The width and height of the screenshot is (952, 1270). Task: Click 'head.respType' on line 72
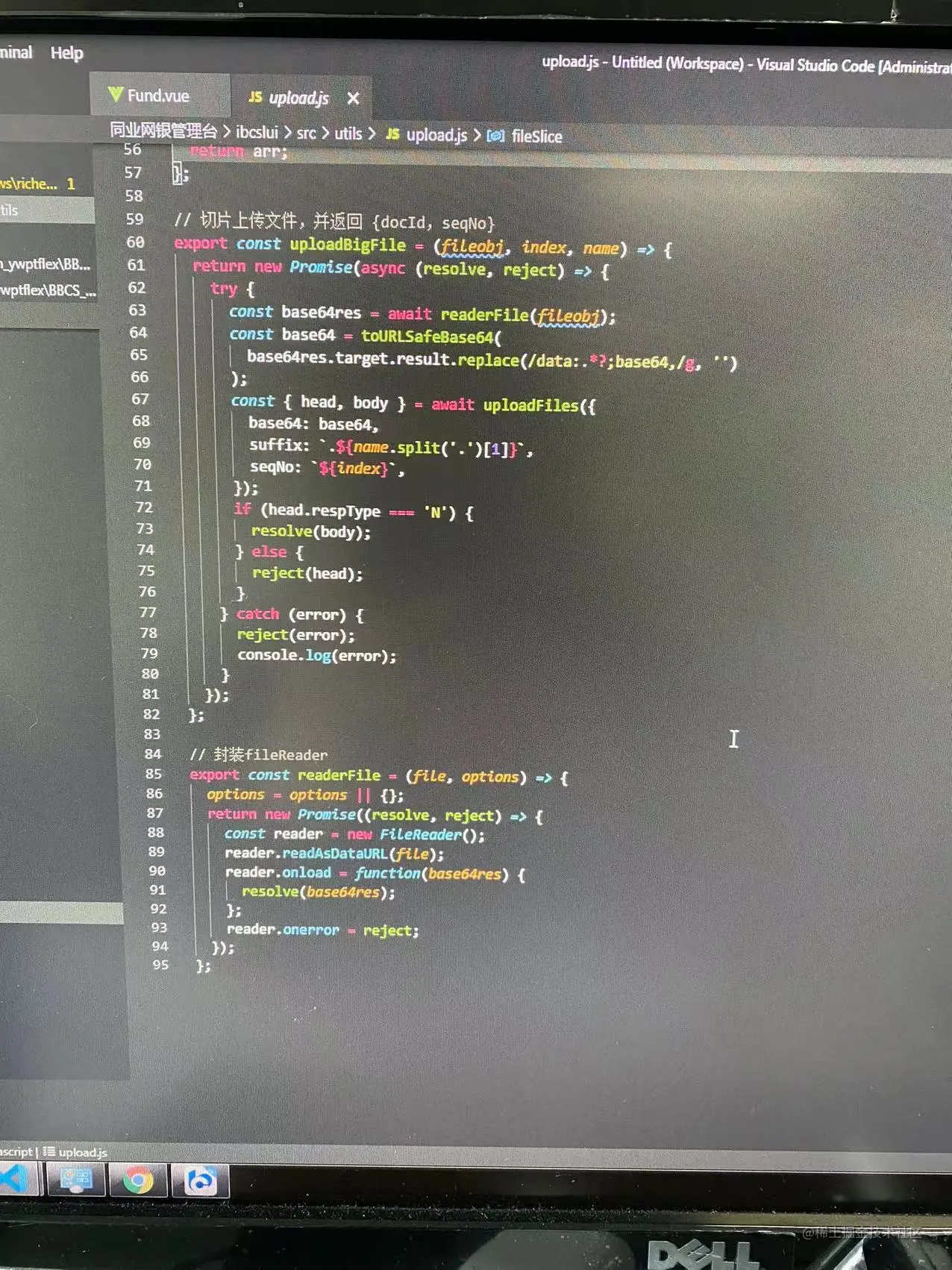point(324,511)
